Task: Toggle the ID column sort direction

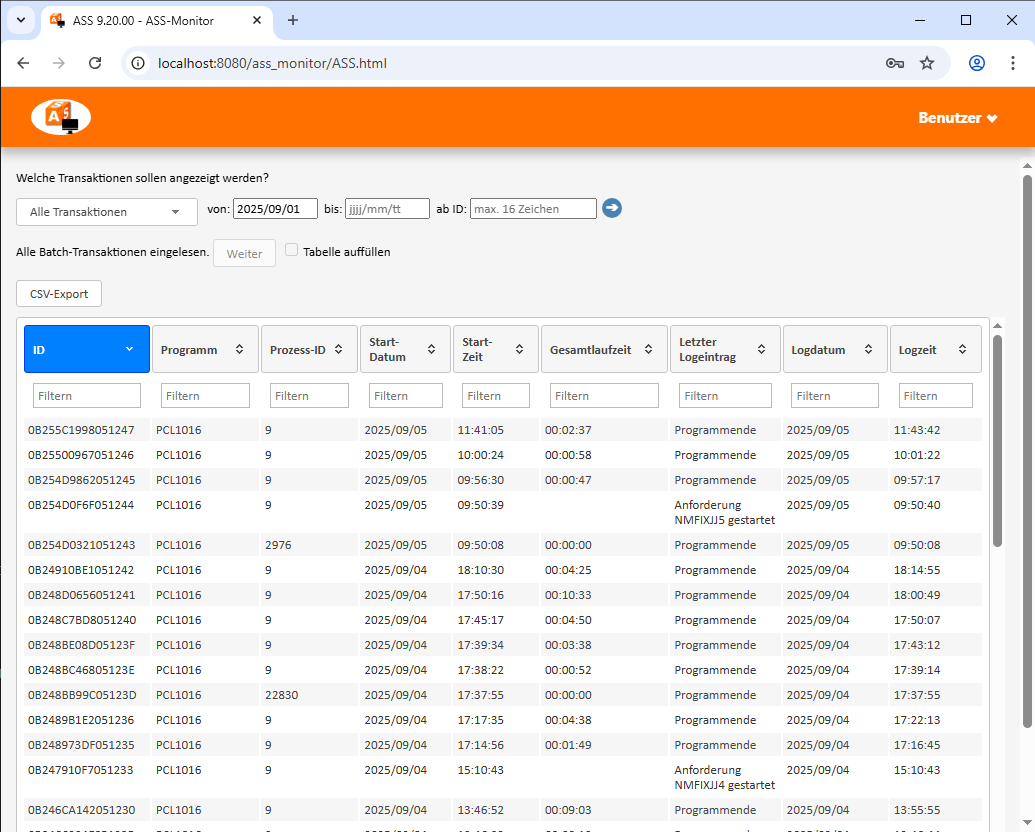Action: [87, 349]
